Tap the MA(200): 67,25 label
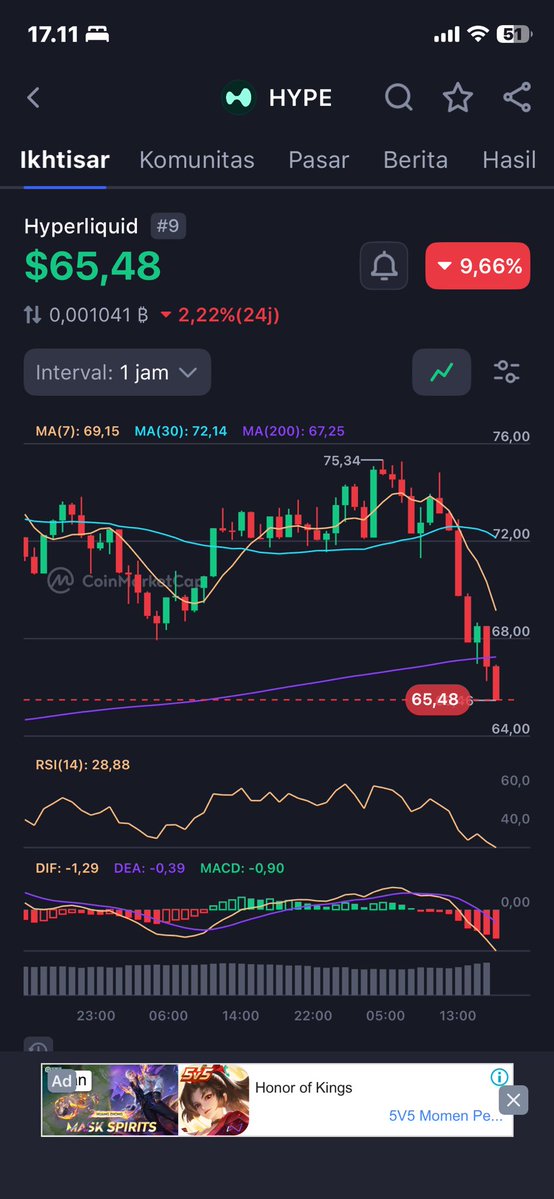 293,431
